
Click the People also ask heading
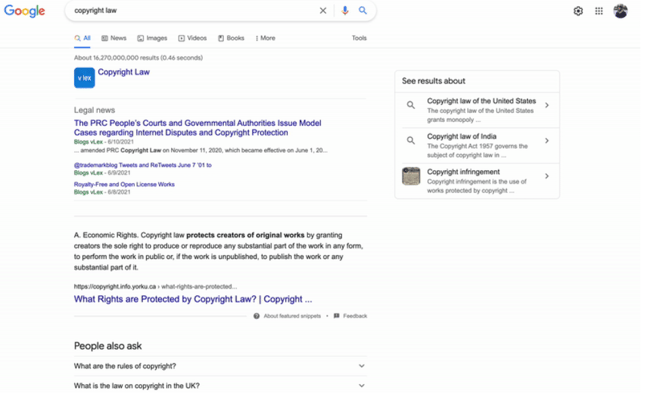pyautogui.click(x=108, y=346)
